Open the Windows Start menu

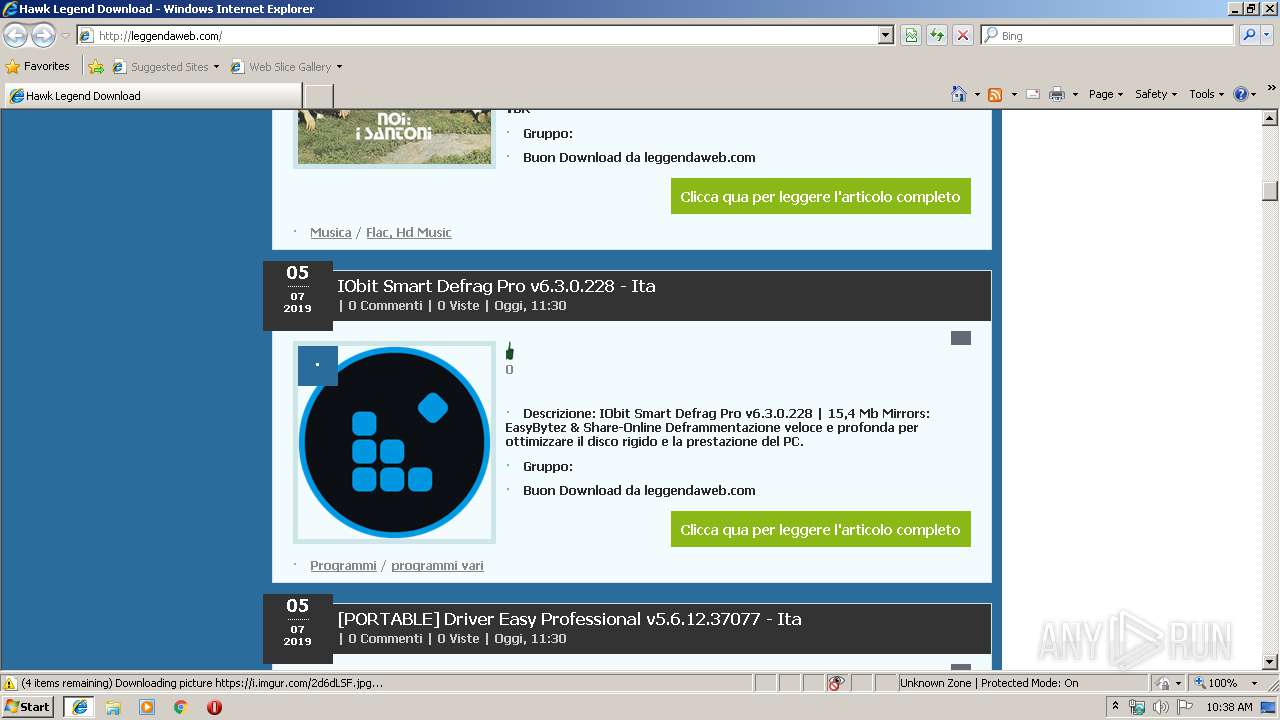(27, 706)
